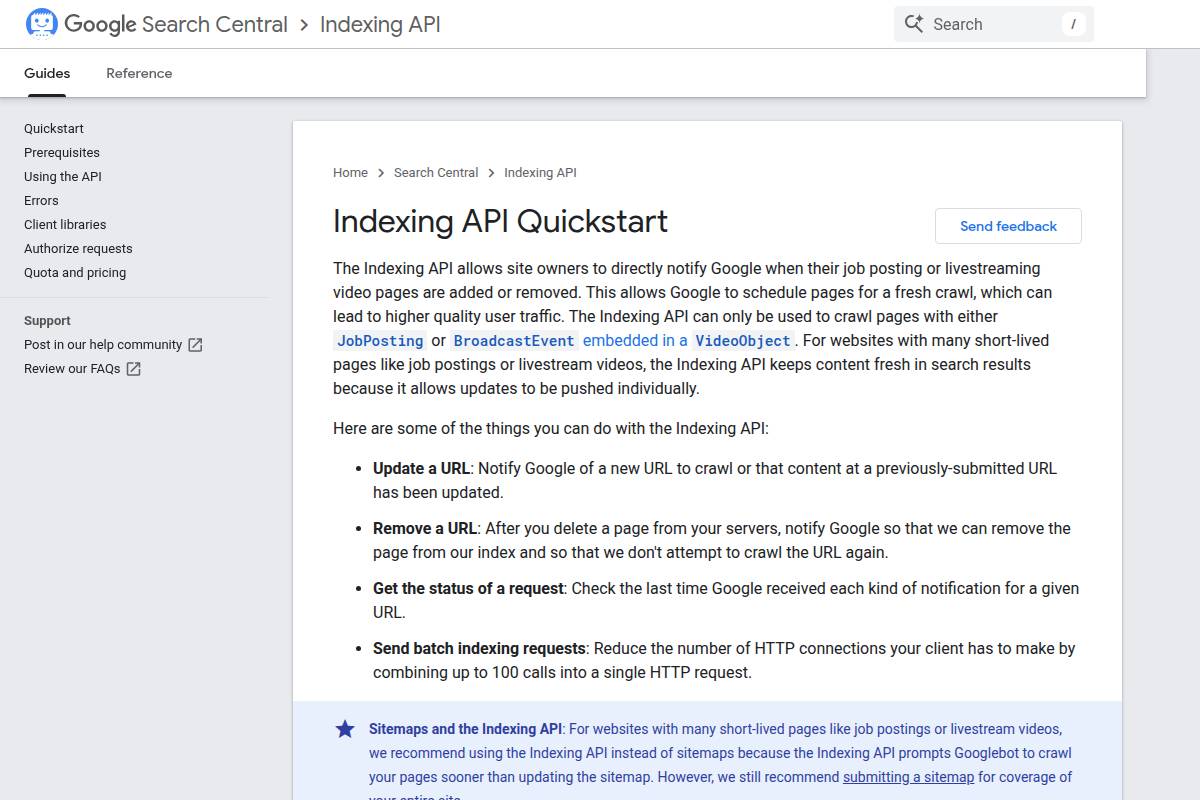Click external link icon beside "Post in our help community"
The width and height of the screenshot is (1200, 800).
(196, 344)
